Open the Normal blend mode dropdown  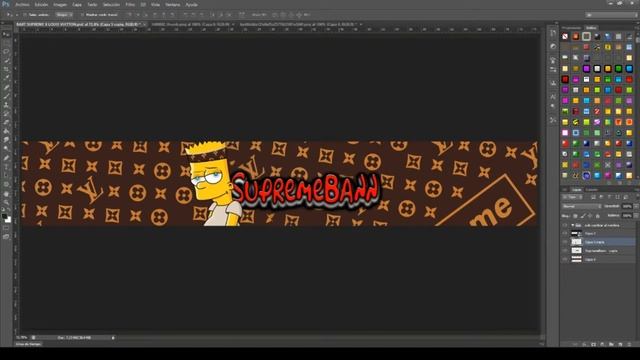pos(581,207)
